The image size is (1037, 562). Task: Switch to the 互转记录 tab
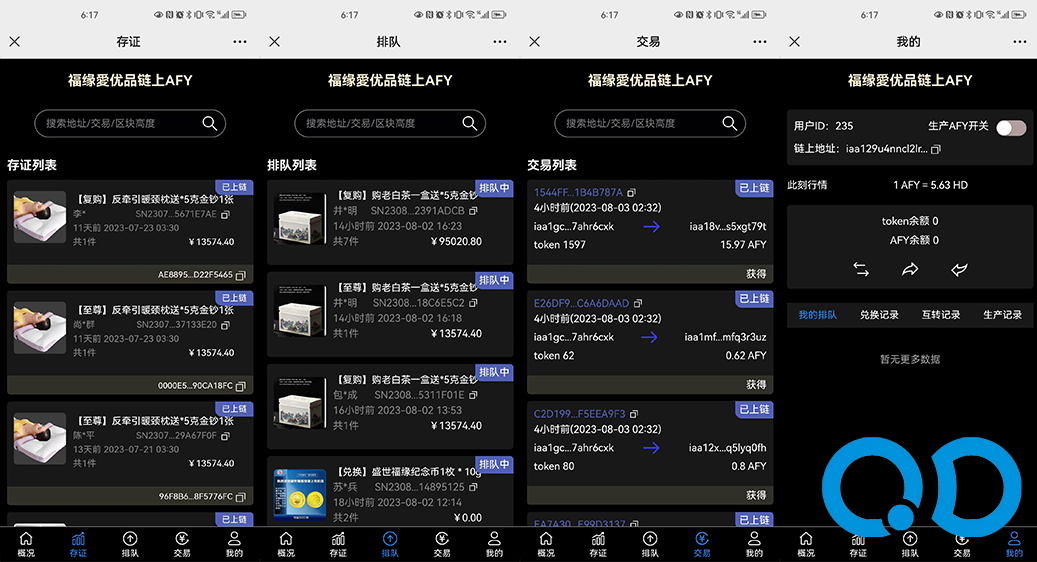(940, 315)
